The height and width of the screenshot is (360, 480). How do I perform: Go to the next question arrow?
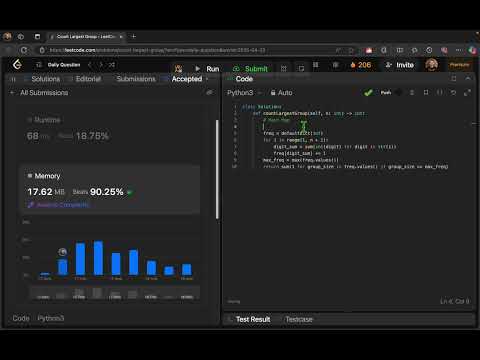click(101, 65)
